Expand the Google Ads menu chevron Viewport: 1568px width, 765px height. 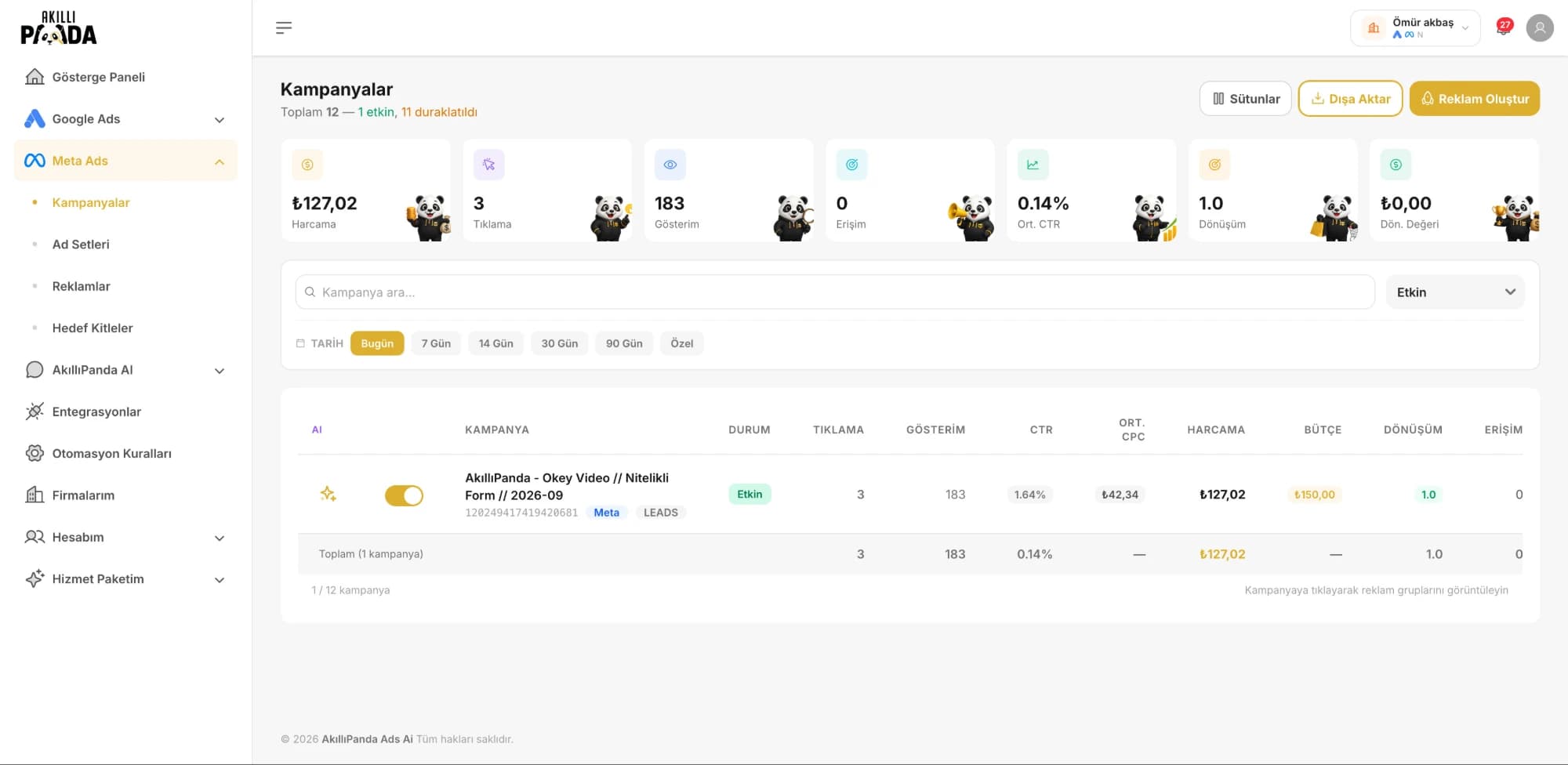[220, 120]
